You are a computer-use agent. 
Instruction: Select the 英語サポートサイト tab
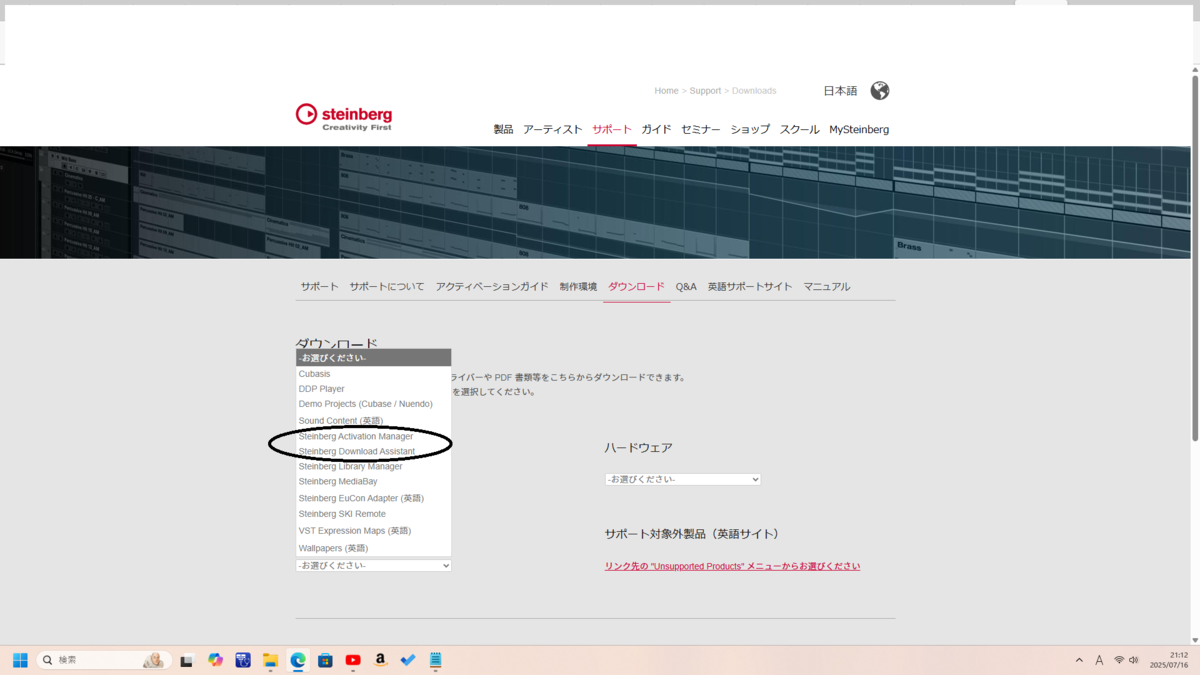point(750,287)
